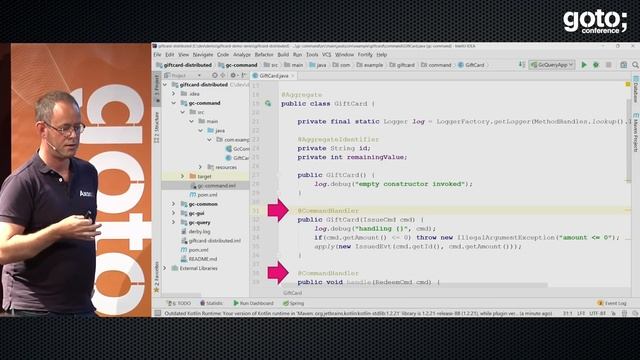Place the cursor on the remainingValue field

[x=376, y=157]
